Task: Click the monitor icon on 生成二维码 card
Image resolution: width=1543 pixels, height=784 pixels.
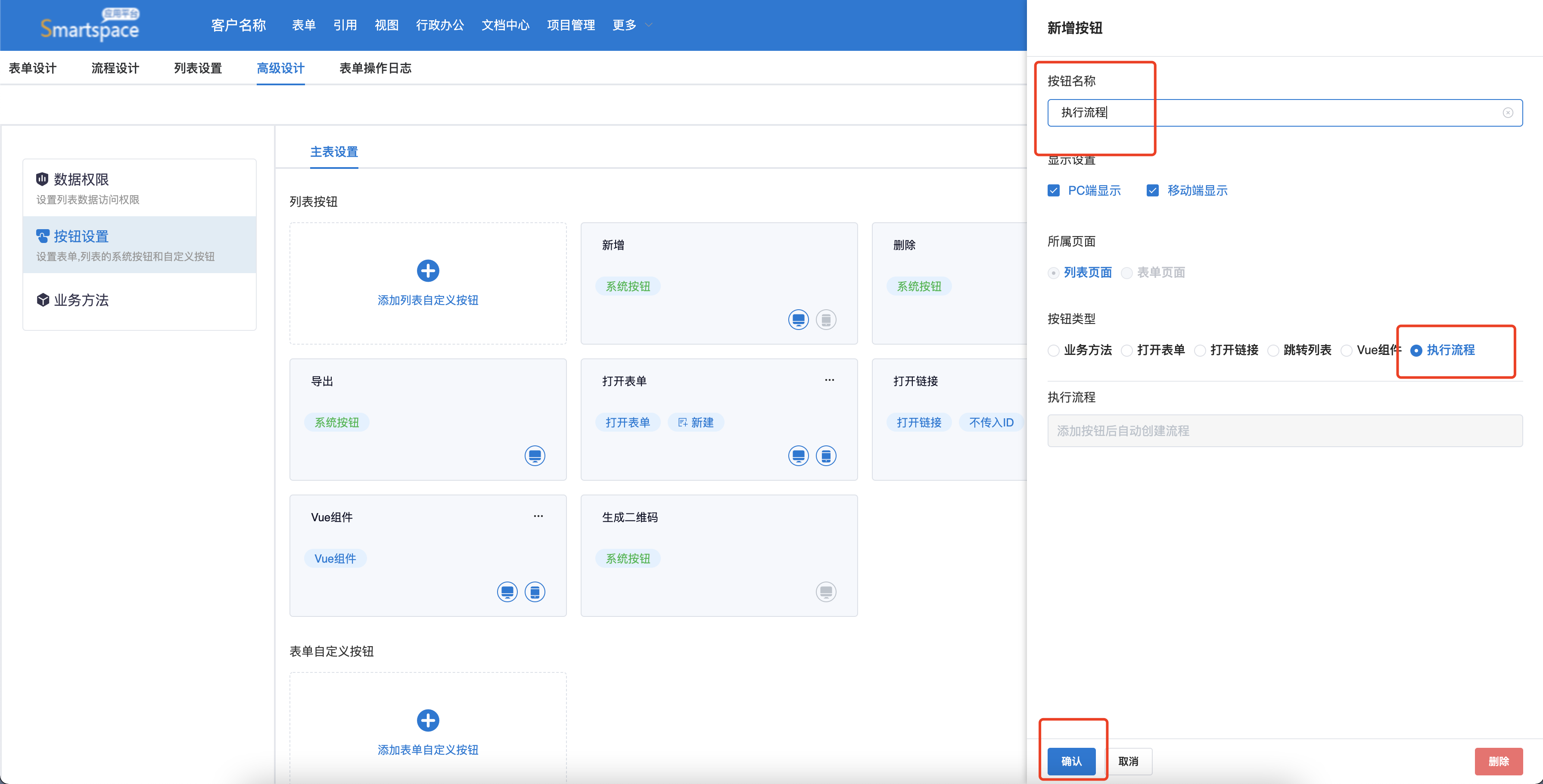Action: click(825, 592)
